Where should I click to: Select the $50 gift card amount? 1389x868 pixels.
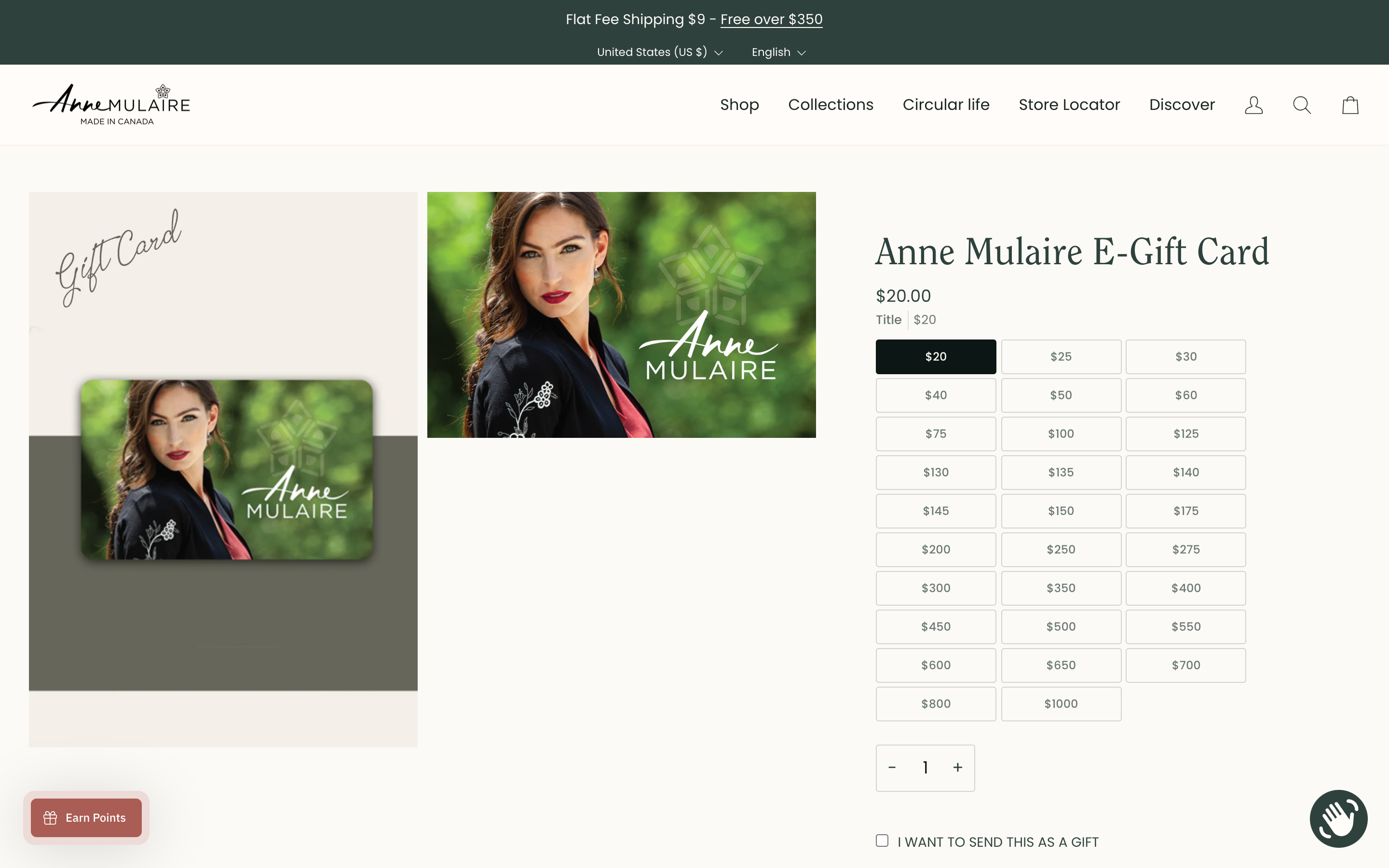pos(1061,395)
